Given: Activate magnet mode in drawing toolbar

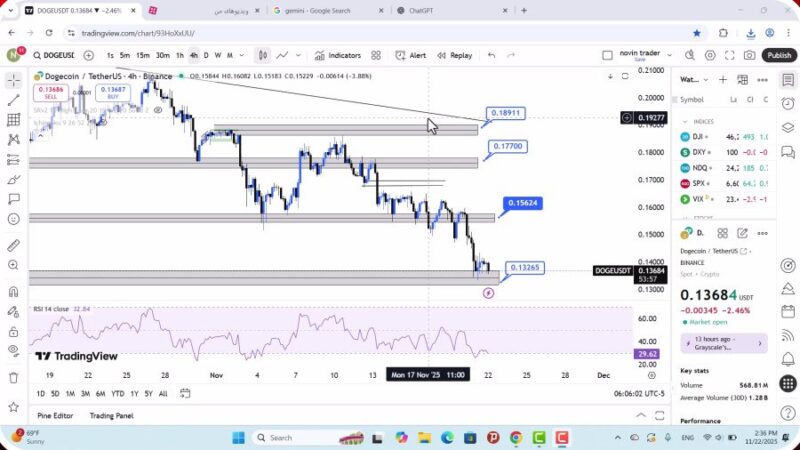Looking at the screenshot, I should click(13, 292).
